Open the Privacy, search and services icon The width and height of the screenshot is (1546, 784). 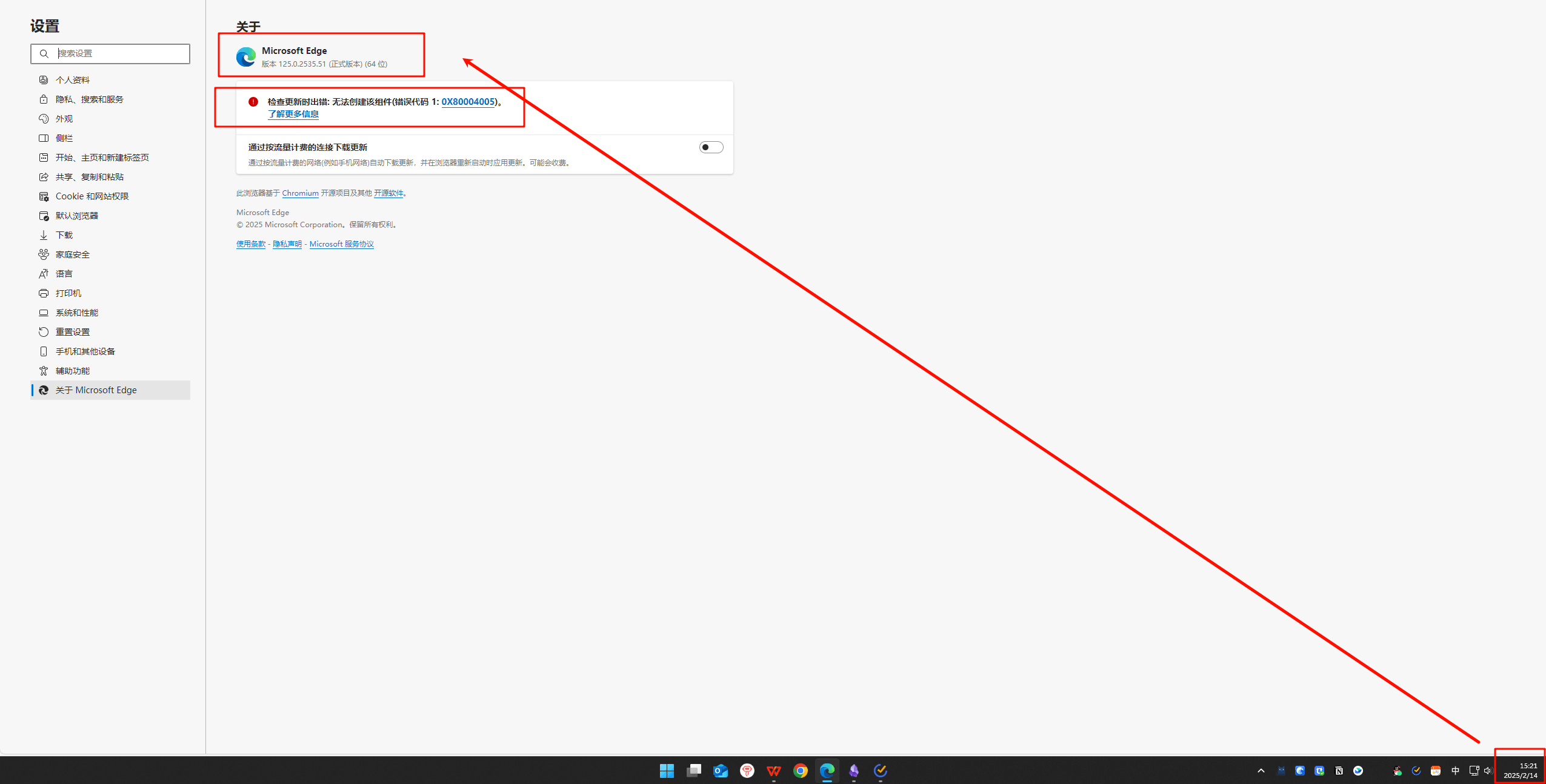(x=44, y=99)
